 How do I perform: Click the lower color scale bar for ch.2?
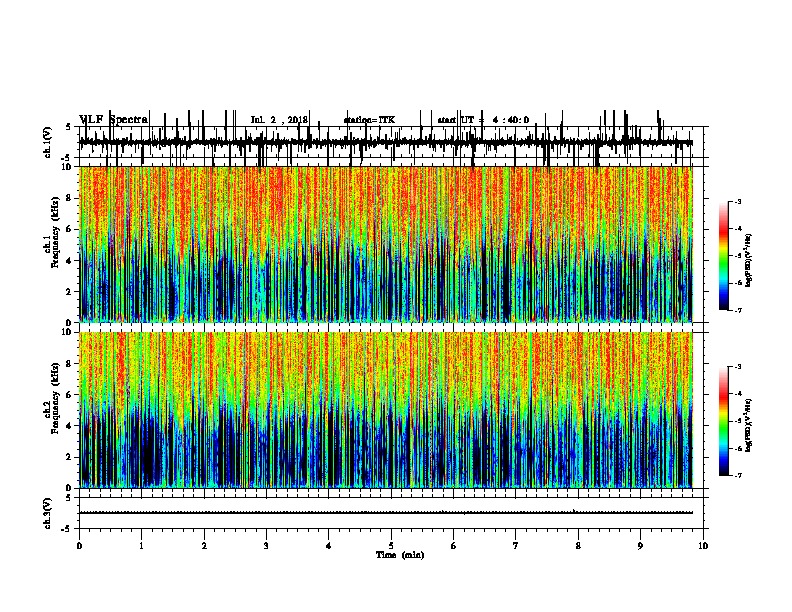tap(724, 421)
